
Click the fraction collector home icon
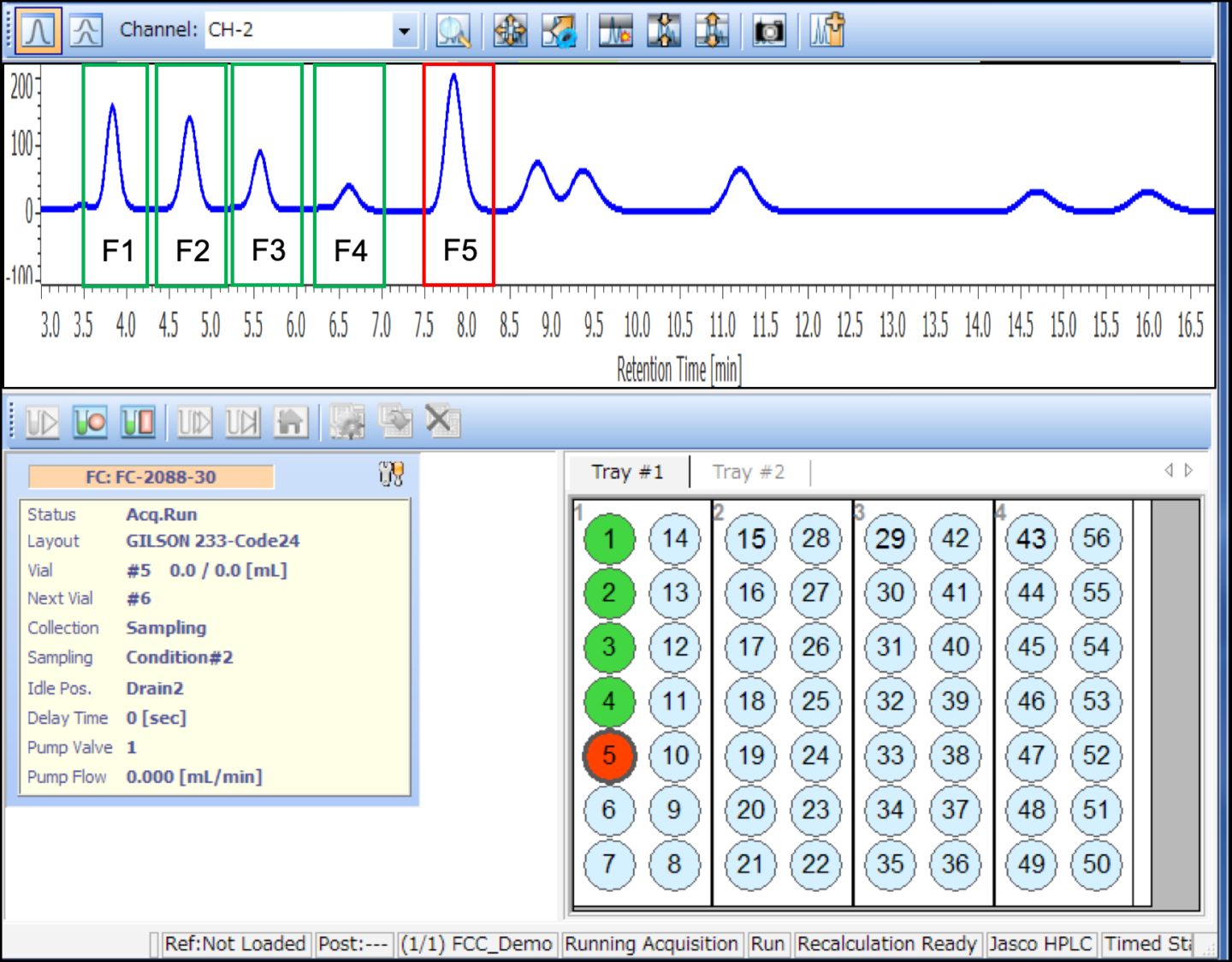tap(291, 422)
